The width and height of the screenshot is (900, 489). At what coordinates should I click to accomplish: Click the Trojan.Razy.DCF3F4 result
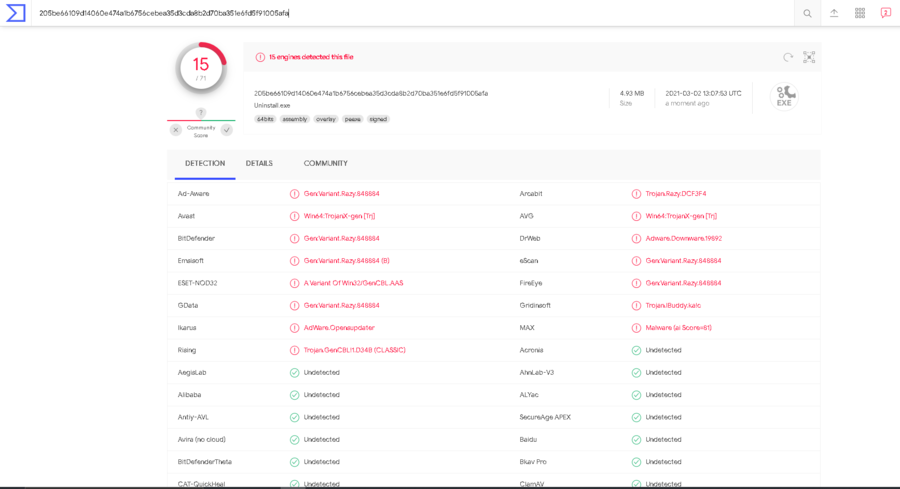pyautogui.click(x=676, y=194)
